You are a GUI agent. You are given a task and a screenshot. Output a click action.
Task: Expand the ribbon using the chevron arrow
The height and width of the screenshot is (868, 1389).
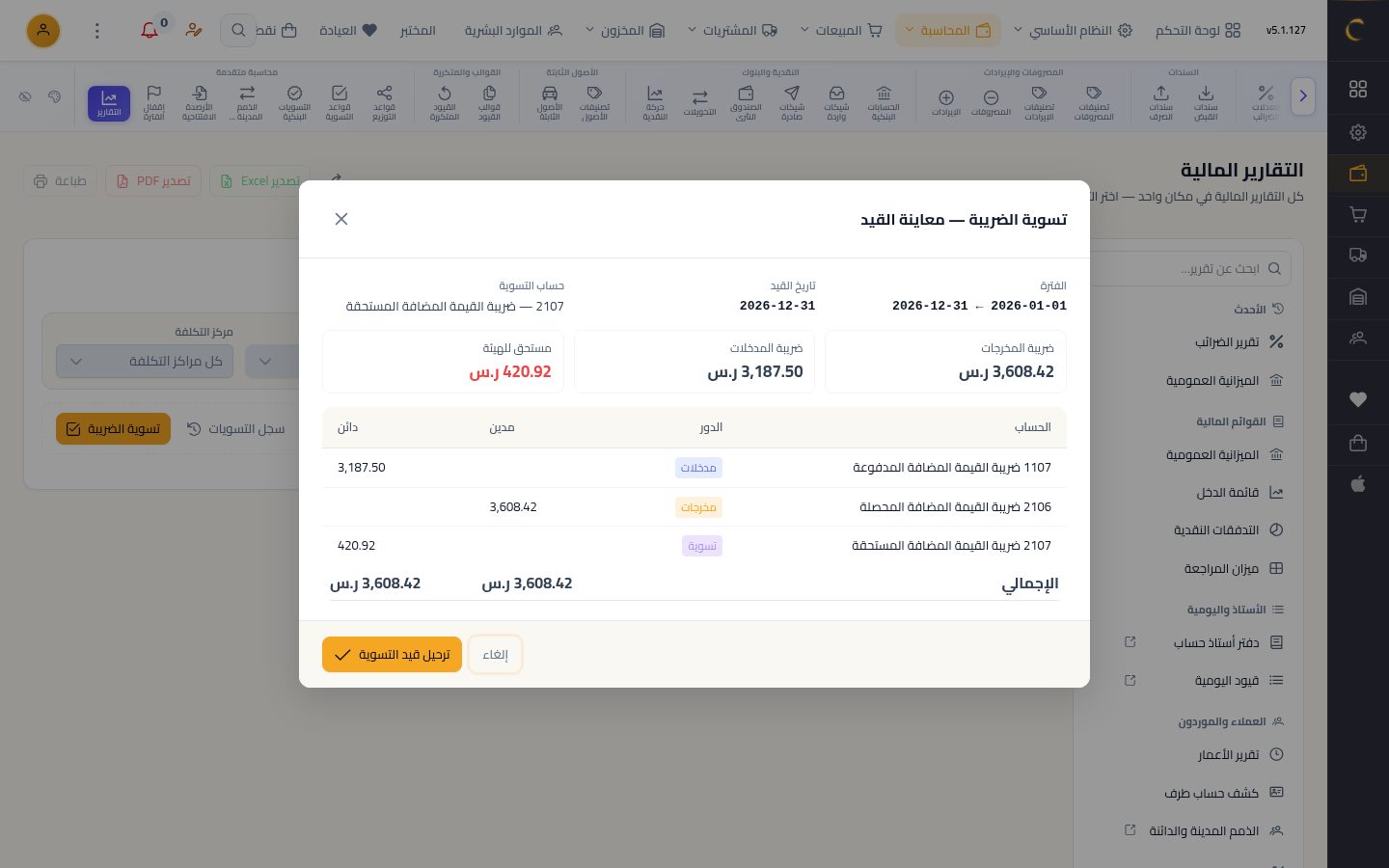click(1303, 96)
